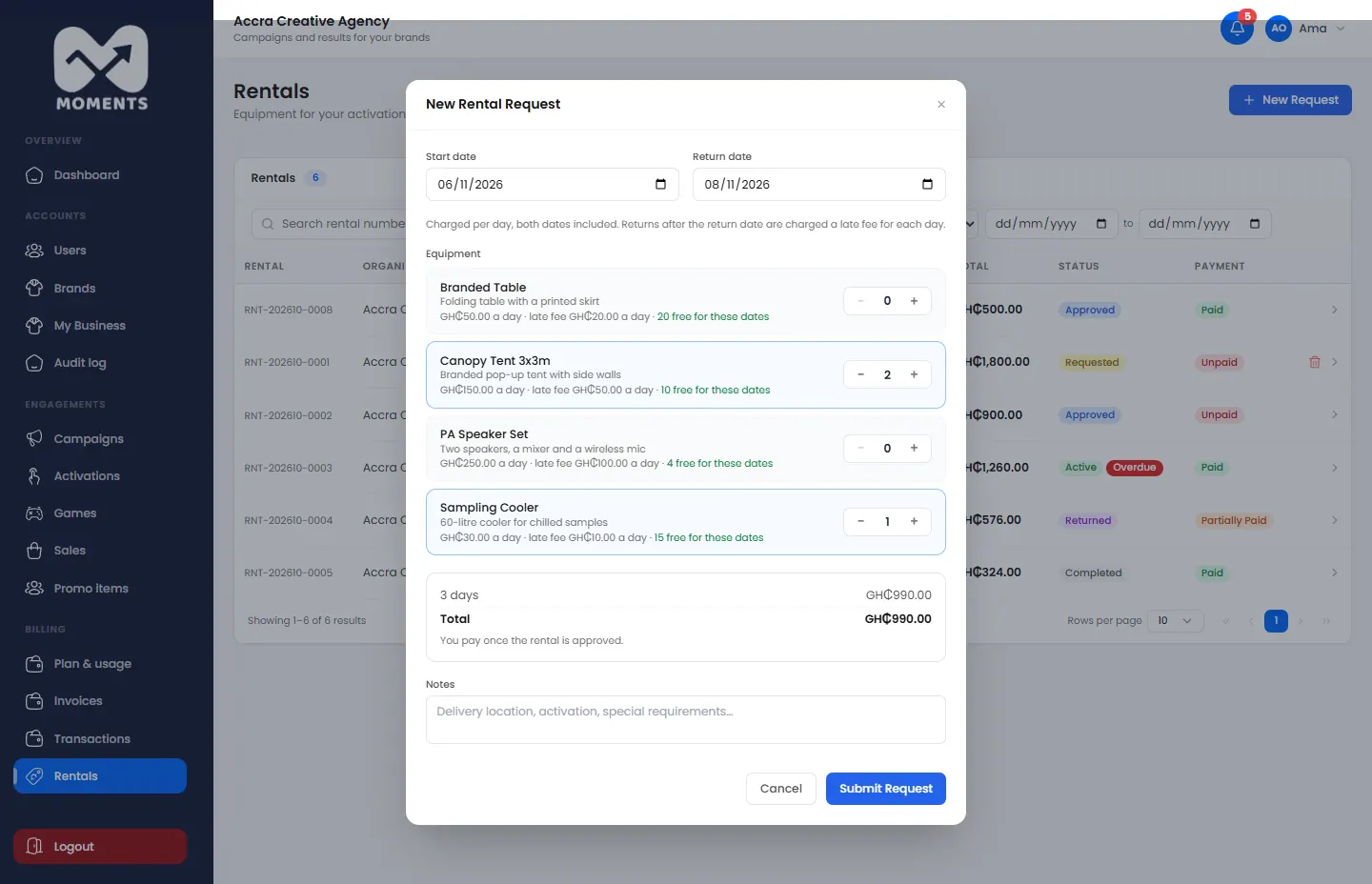Click the Moments logo

pos(101,69)
